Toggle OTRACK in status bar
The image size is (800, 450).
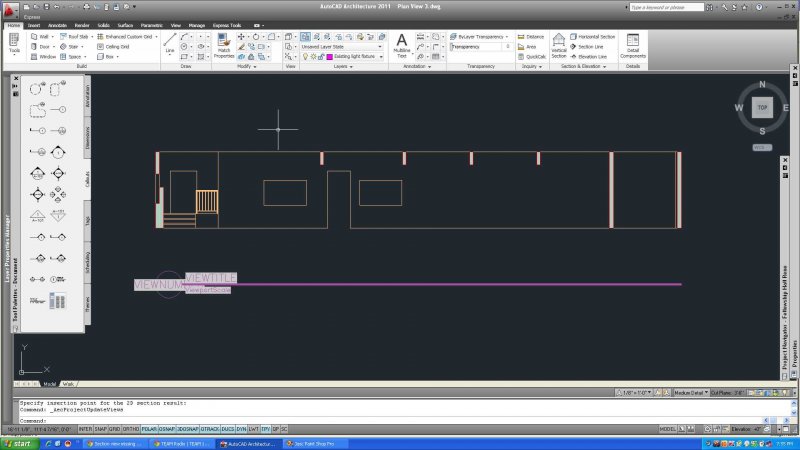(x=210, y=430)
